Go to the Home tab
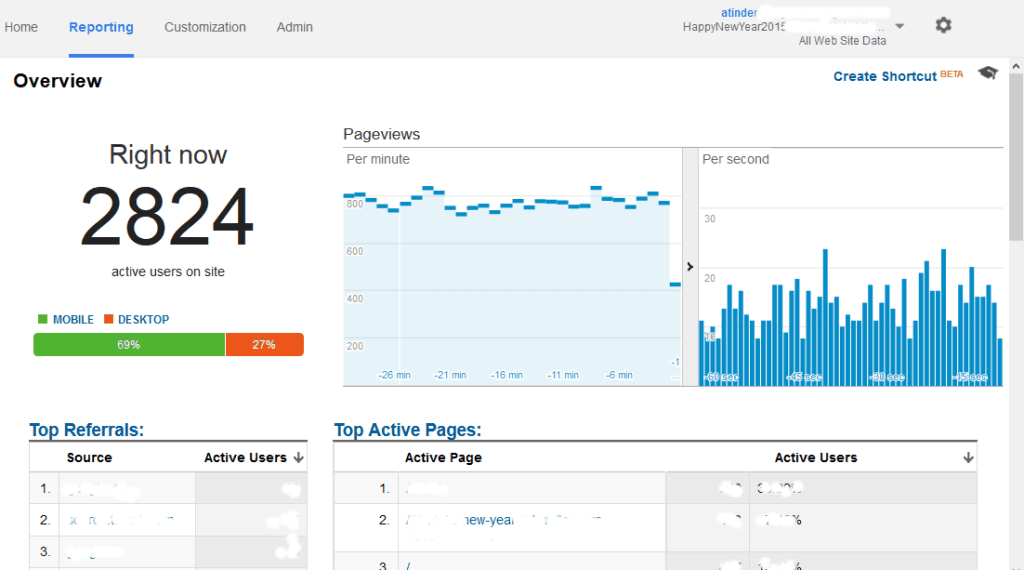Image resolution: width=1024 pixels, height=570 pixels. point(21,27)
